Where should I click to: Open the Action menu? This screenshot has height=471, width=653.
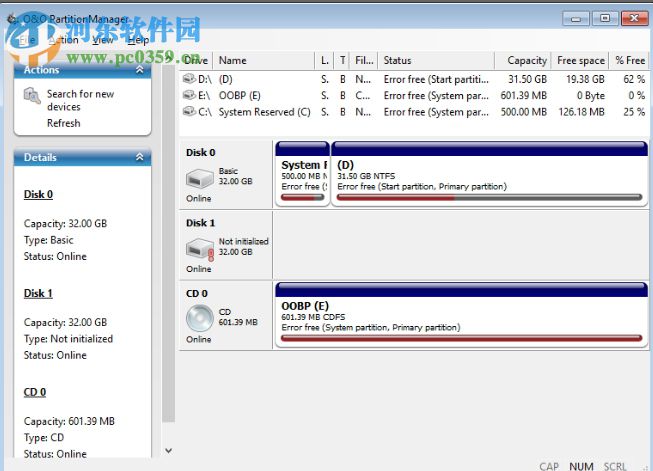point(63,40)
